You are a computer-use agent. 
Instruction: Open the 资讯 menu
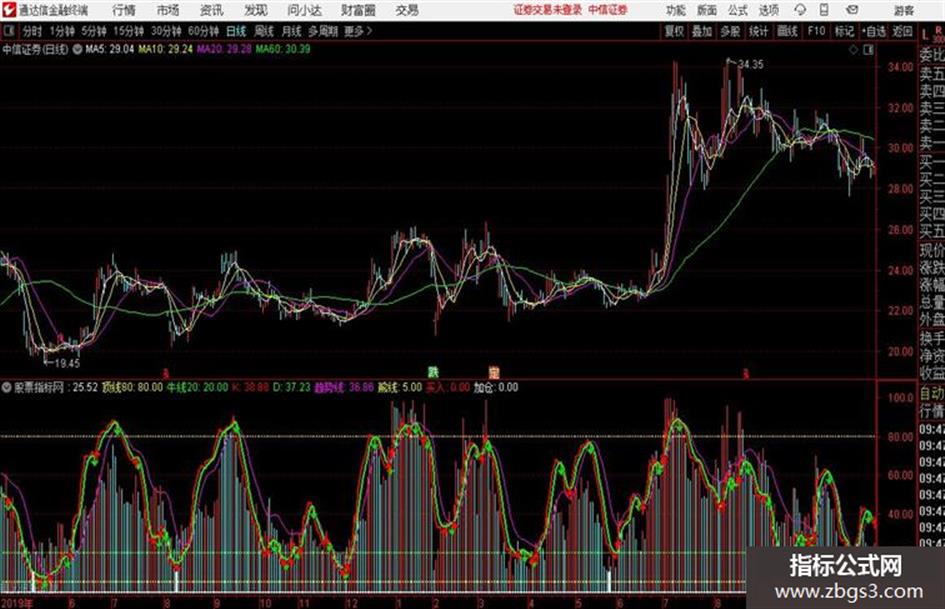[x=212, y=10]
